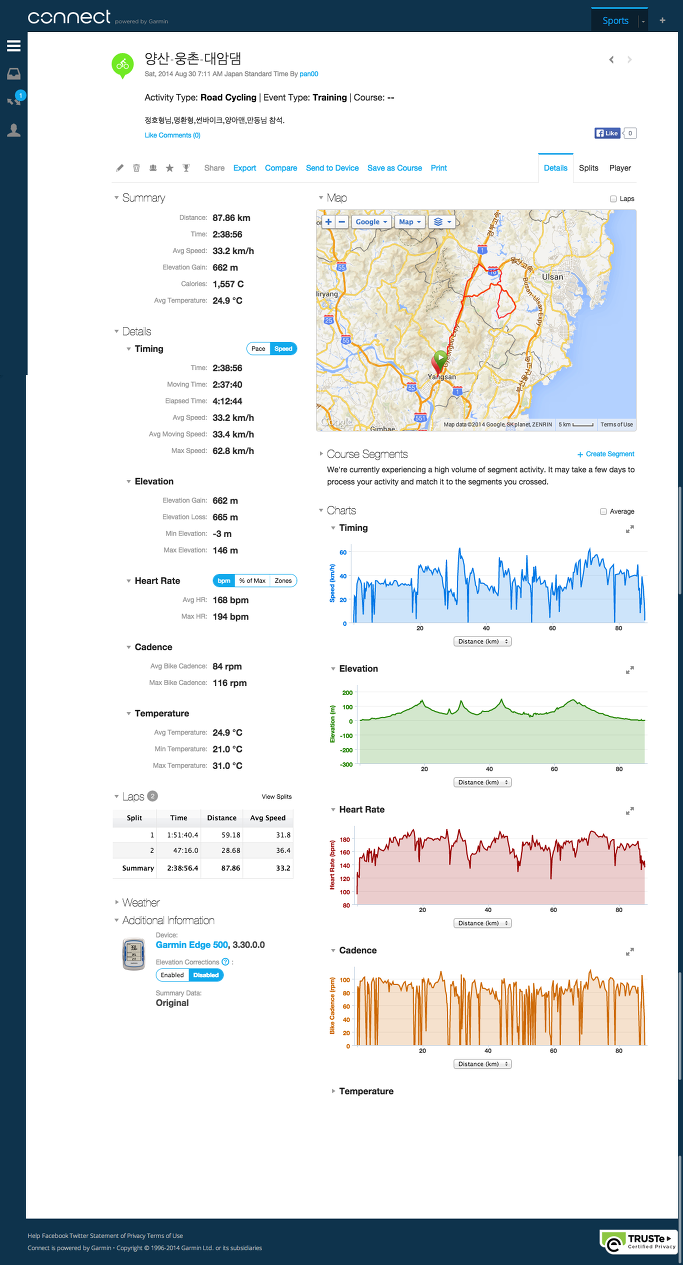The width and height of the screenshot is (683, 1265).
Task: Click the plus add tab button
Action: pyautogui.click(x=662, y=20)
